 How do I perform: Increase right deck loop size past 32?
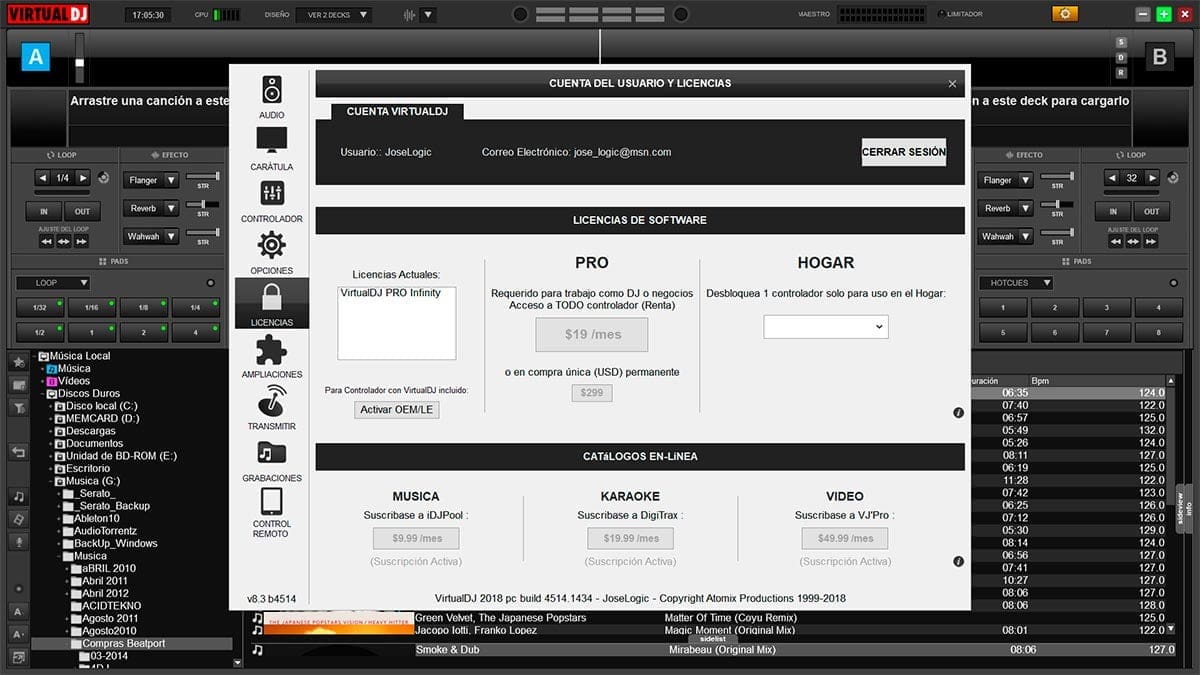[x=1153, y=178]
